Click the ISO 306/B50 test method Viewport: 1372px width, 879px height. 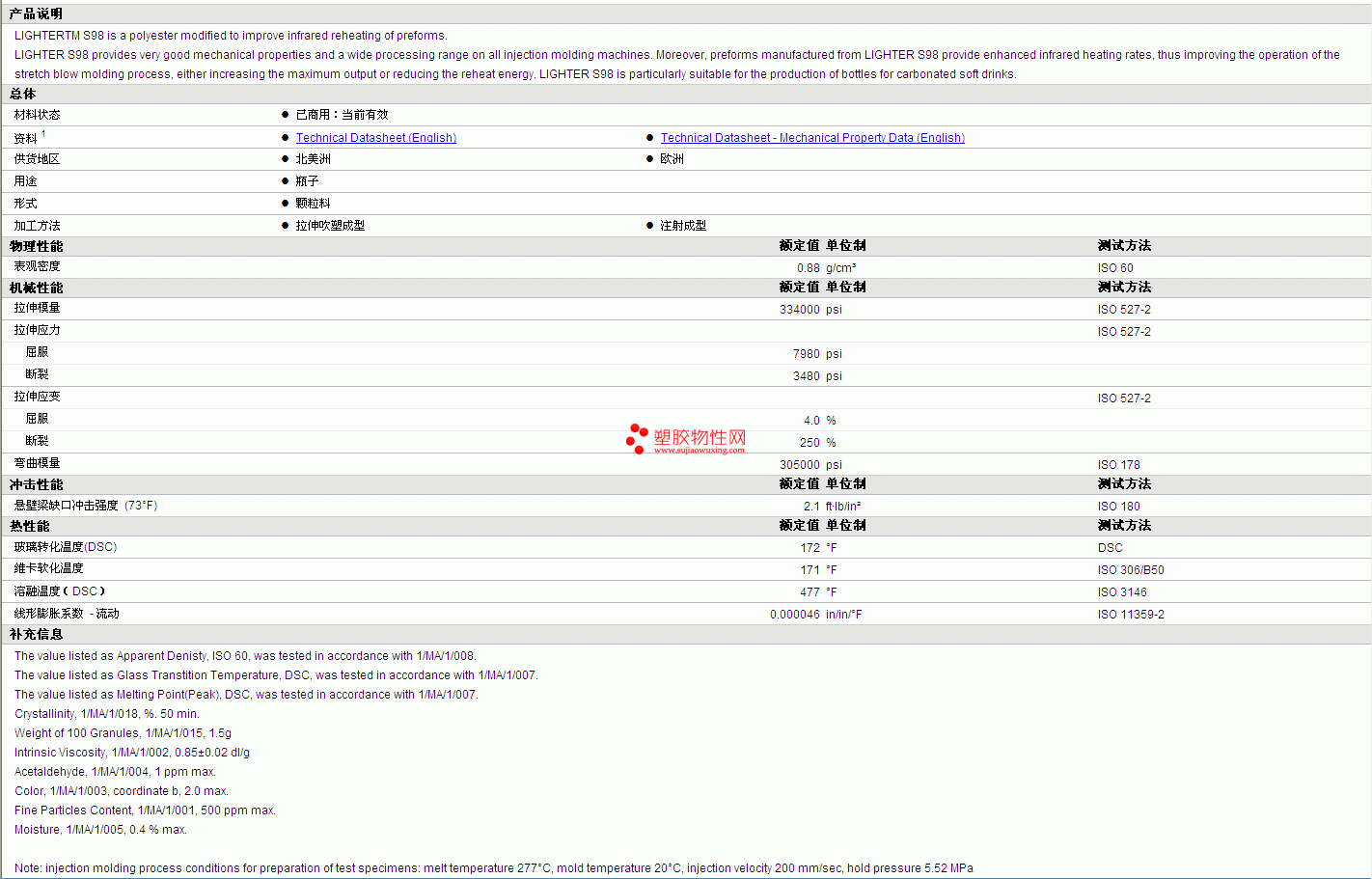coord(1131,570)
